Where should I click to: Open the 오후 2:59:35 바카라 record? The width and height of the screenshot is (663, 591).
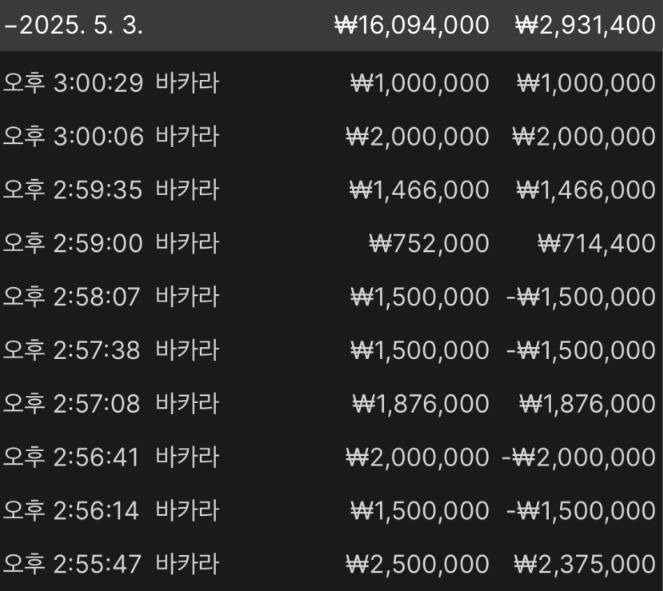pyautogui.click(x=332, y=190)
